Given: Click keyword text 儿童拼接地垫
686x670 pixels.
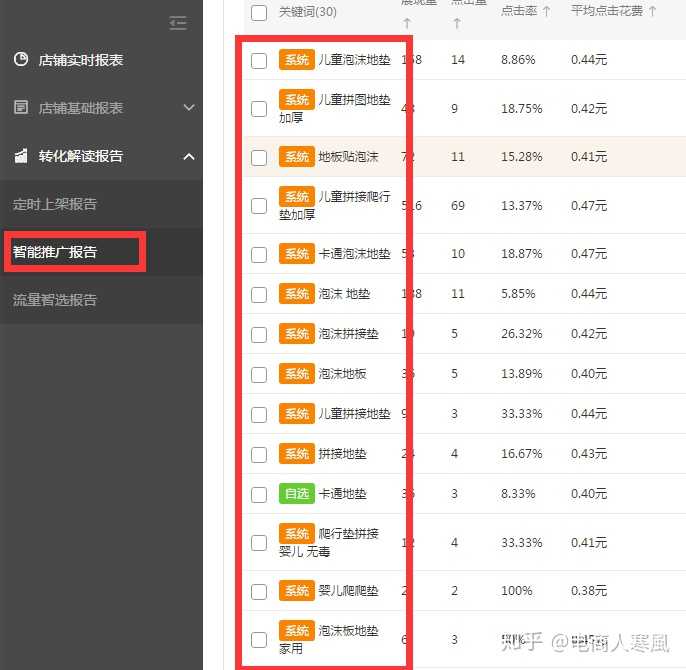Looking at the screenshot, I should 354,414.
